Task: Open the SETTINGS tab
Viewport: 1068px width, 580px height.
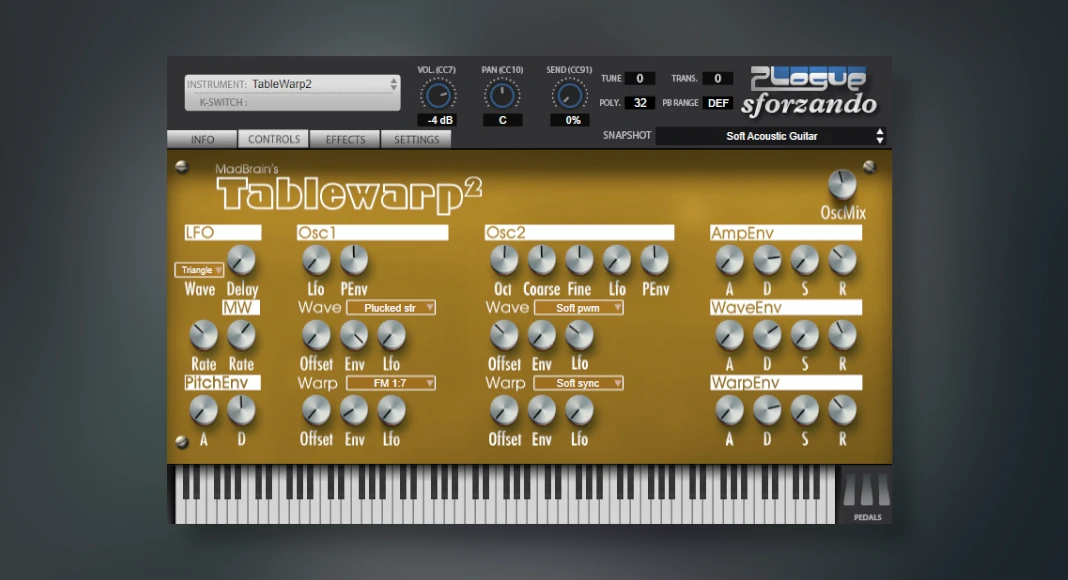Action: click(x=416, y=140)
